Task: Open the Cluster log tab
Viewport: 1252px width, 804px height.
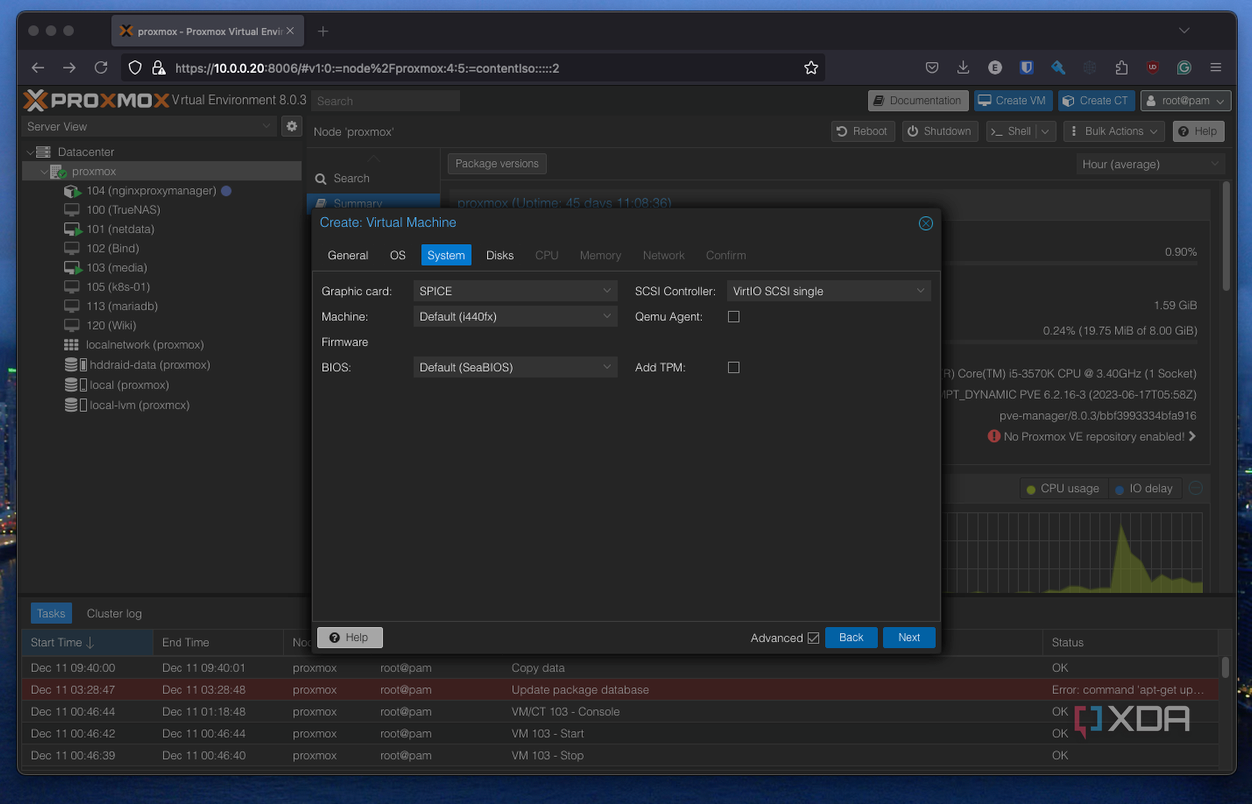Action: click(114, 613)
